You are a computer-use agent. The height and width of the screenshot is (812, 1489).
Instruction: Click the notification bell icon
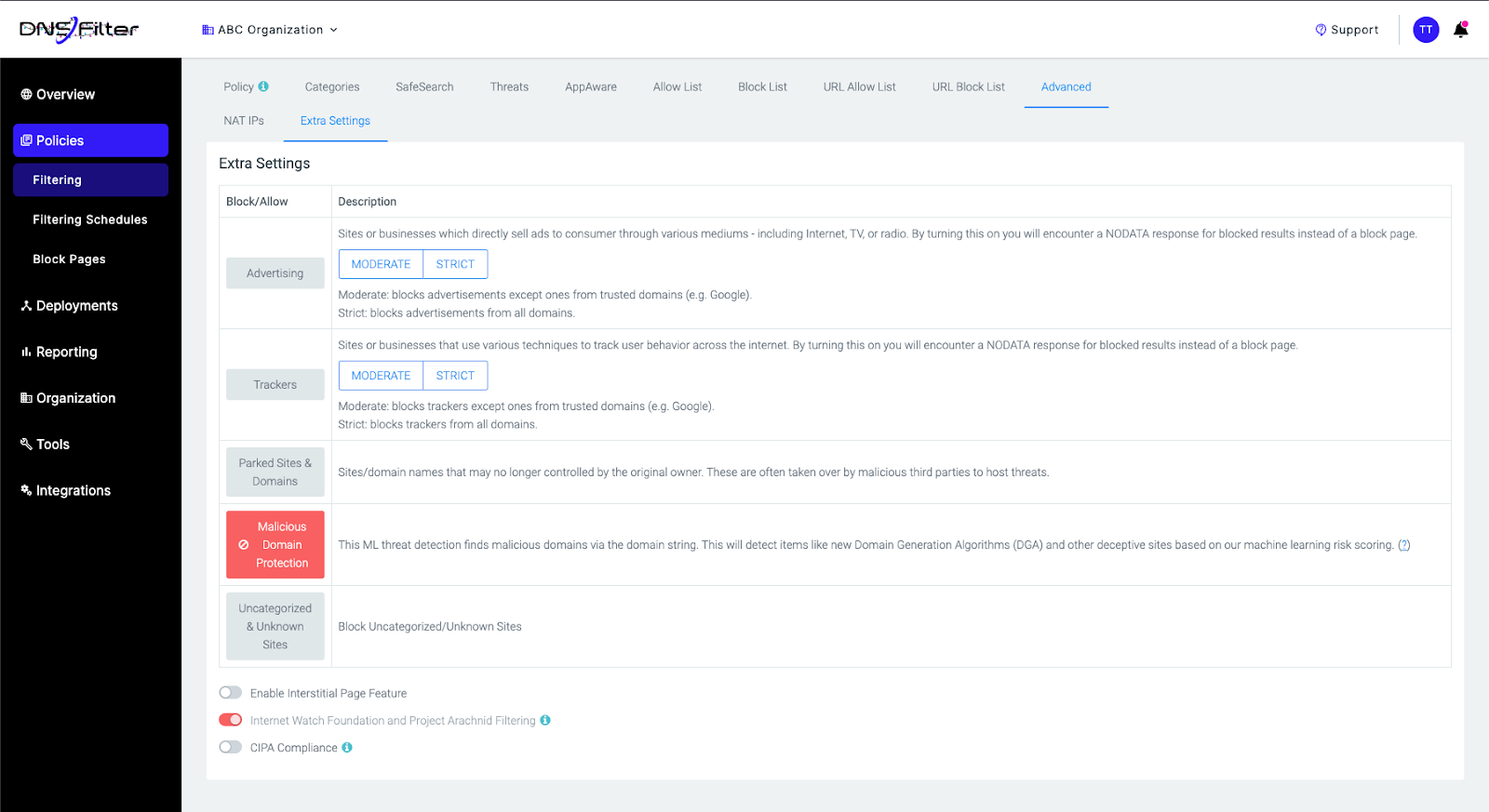coord(1460,30)
